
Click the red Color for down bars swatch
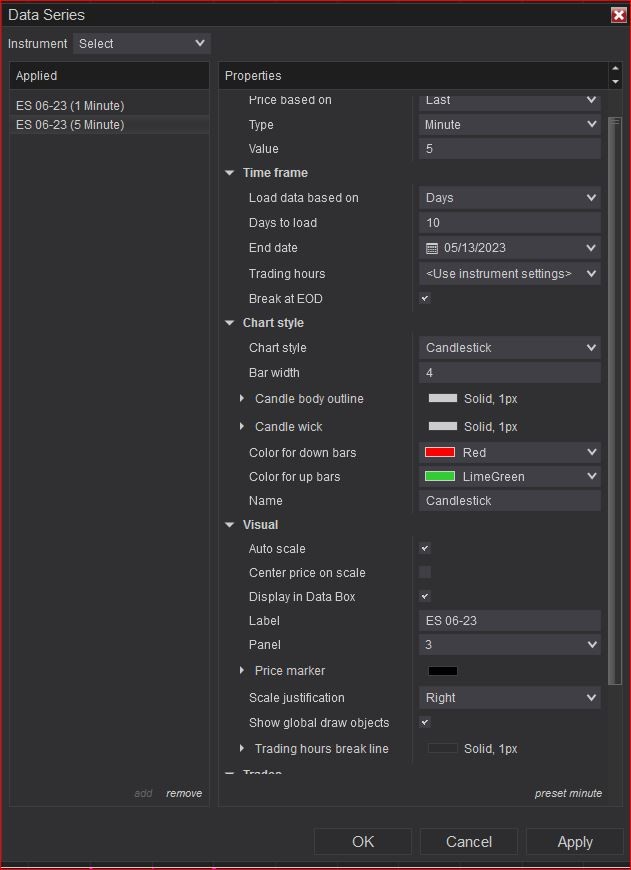pos(440,453)
